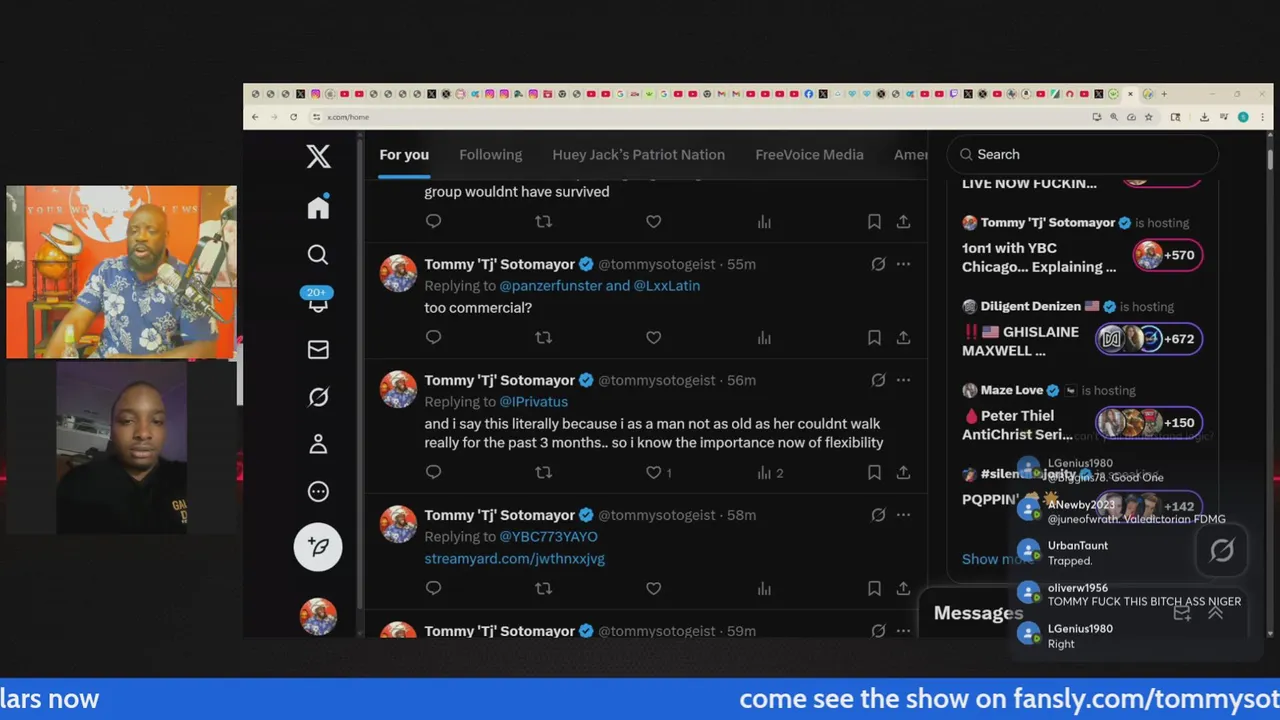Go back in browser navigation
The height and width of the screenshot is (720, 1280).
255,117
